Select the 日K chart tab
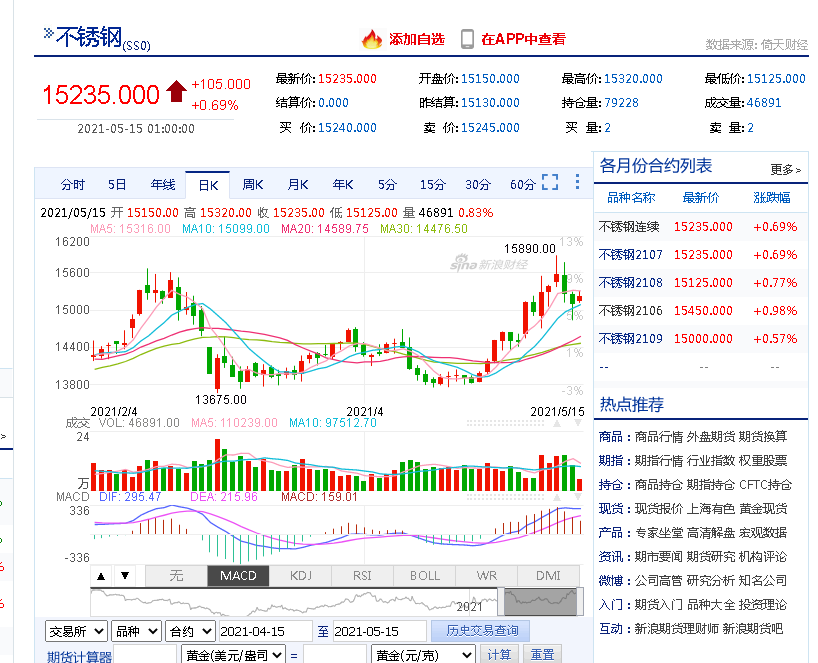818x663 pixels. pyautogui.click(x=208, y=185)
